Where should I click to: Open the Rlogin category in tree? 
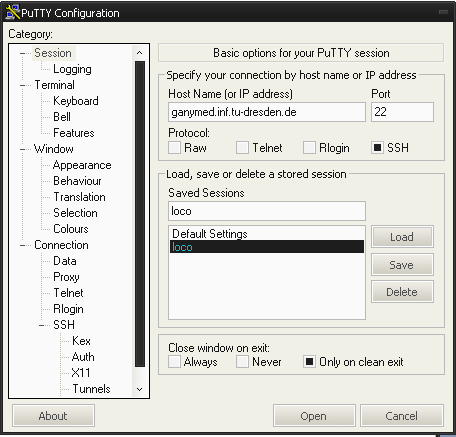click(x=68, y=309)
